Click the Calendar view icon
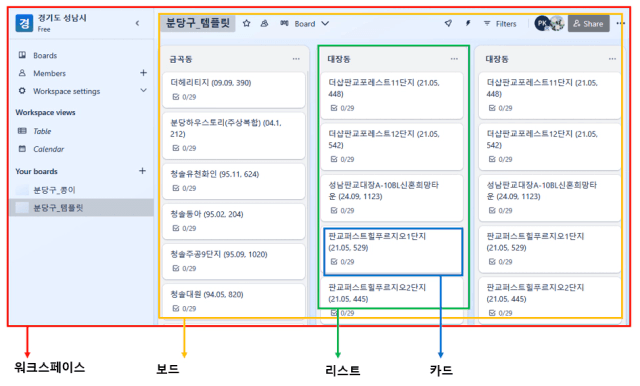 [x=22, y=149]
